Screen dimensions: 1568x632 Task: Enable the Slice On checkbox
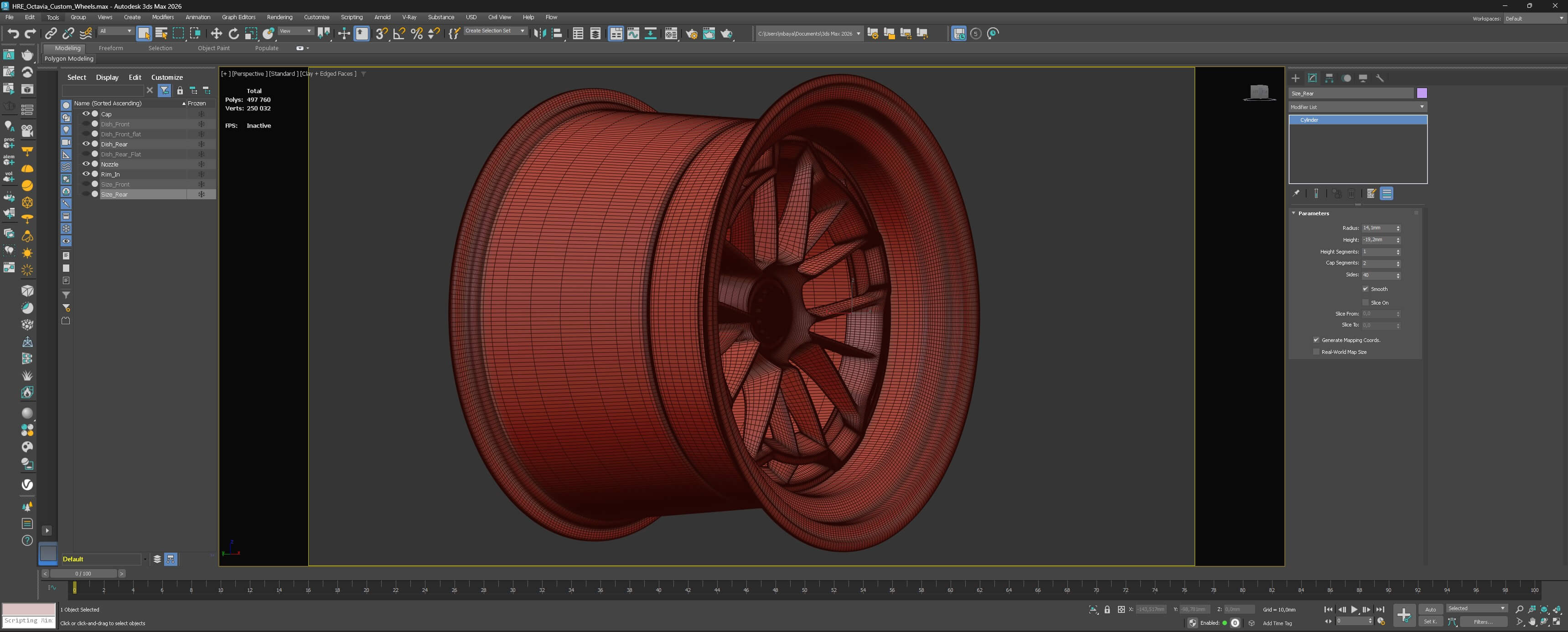(1365, 302)
